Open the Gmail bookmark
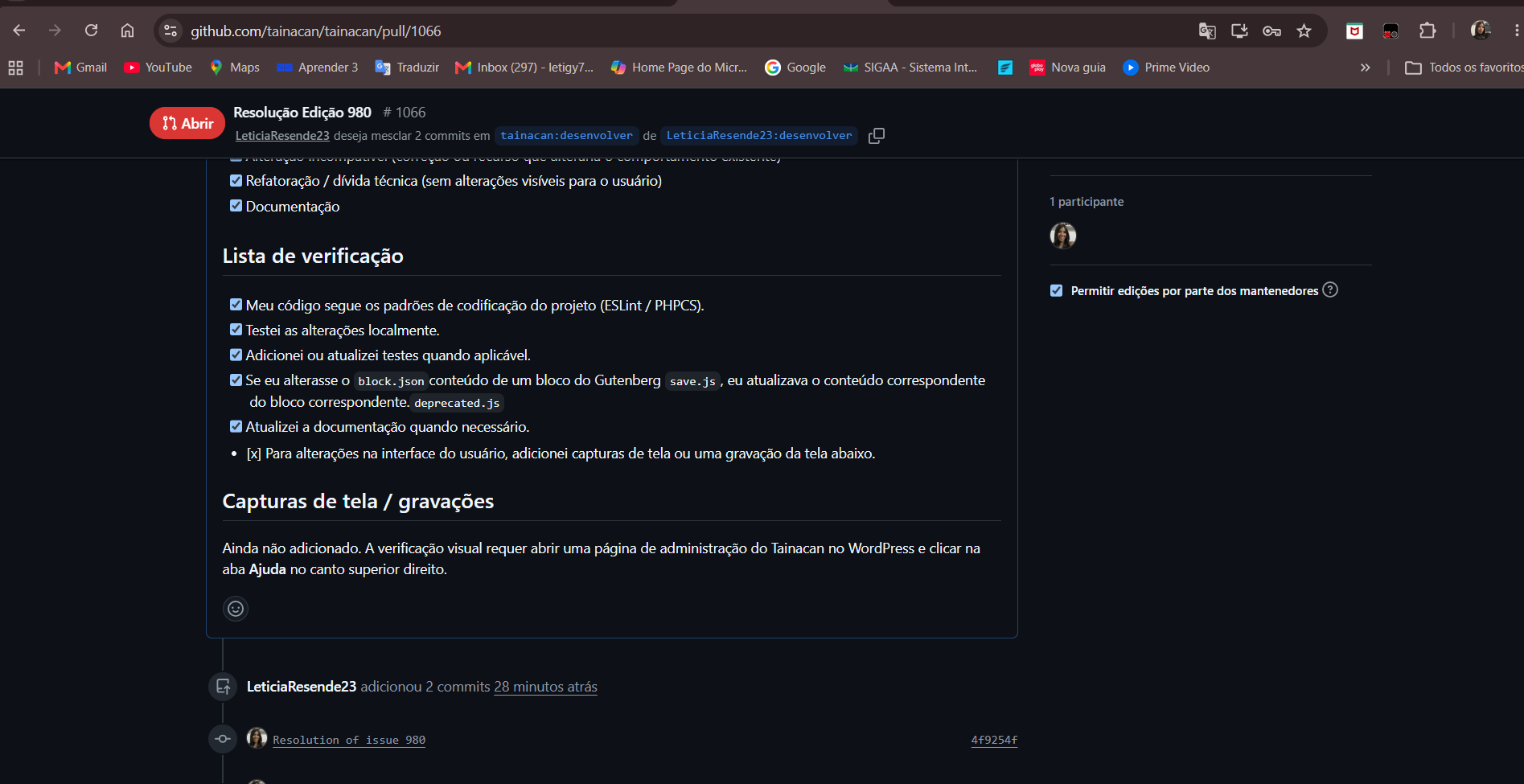Image resolution: width=1524 pixels, height=784 pixels. pyautogui.click(x=80, y=68)
